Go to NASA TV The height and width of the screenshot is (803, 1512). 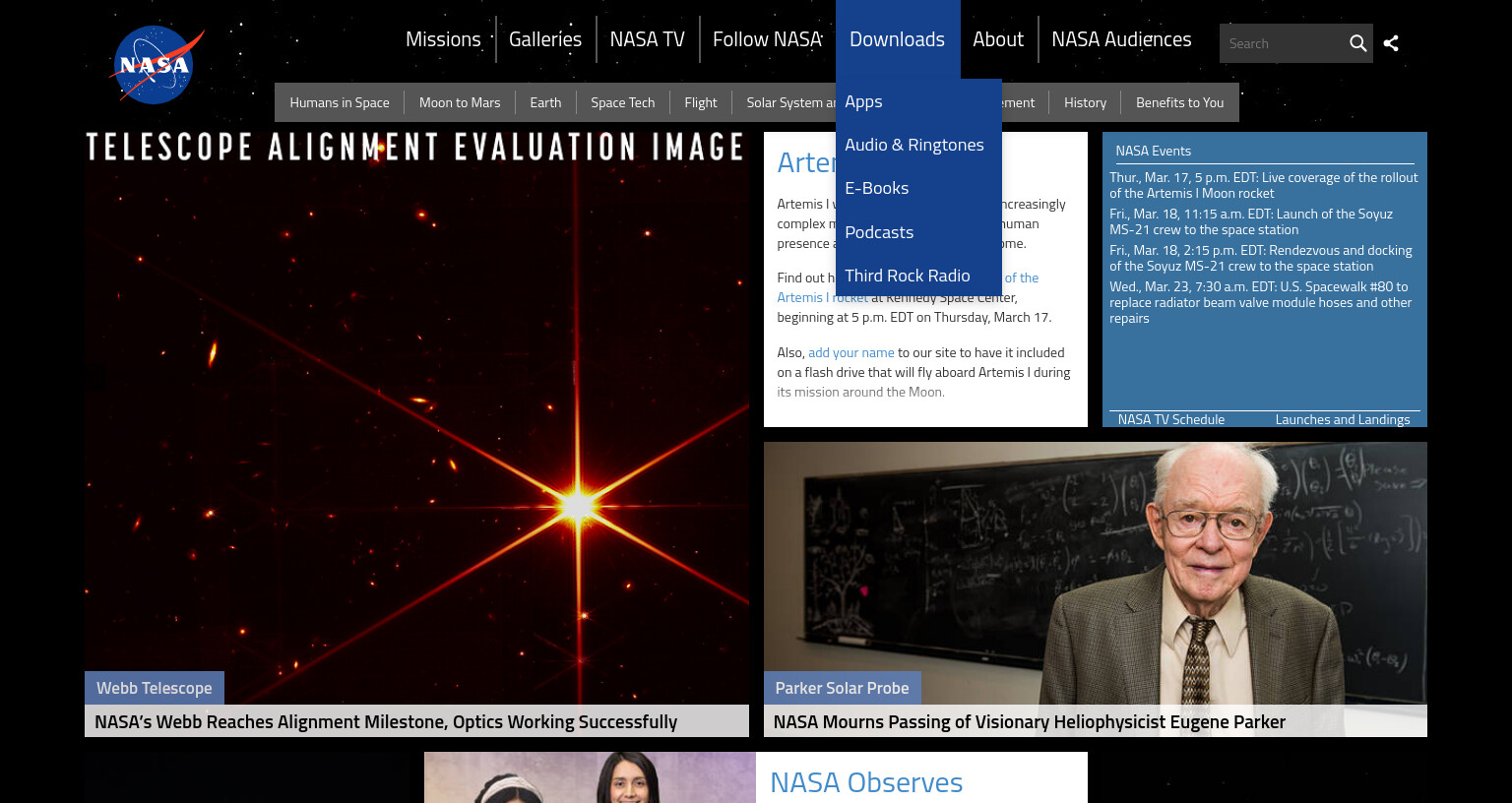pos(647,39)
